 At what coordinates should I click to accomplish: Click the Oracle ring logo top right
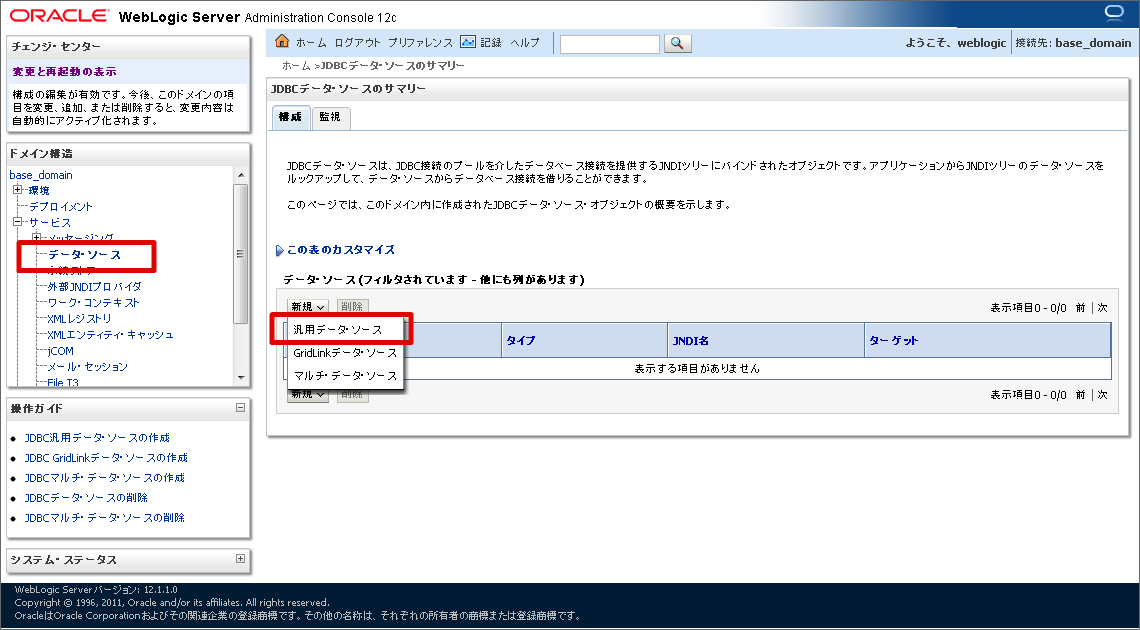[x=1114, y=12]
